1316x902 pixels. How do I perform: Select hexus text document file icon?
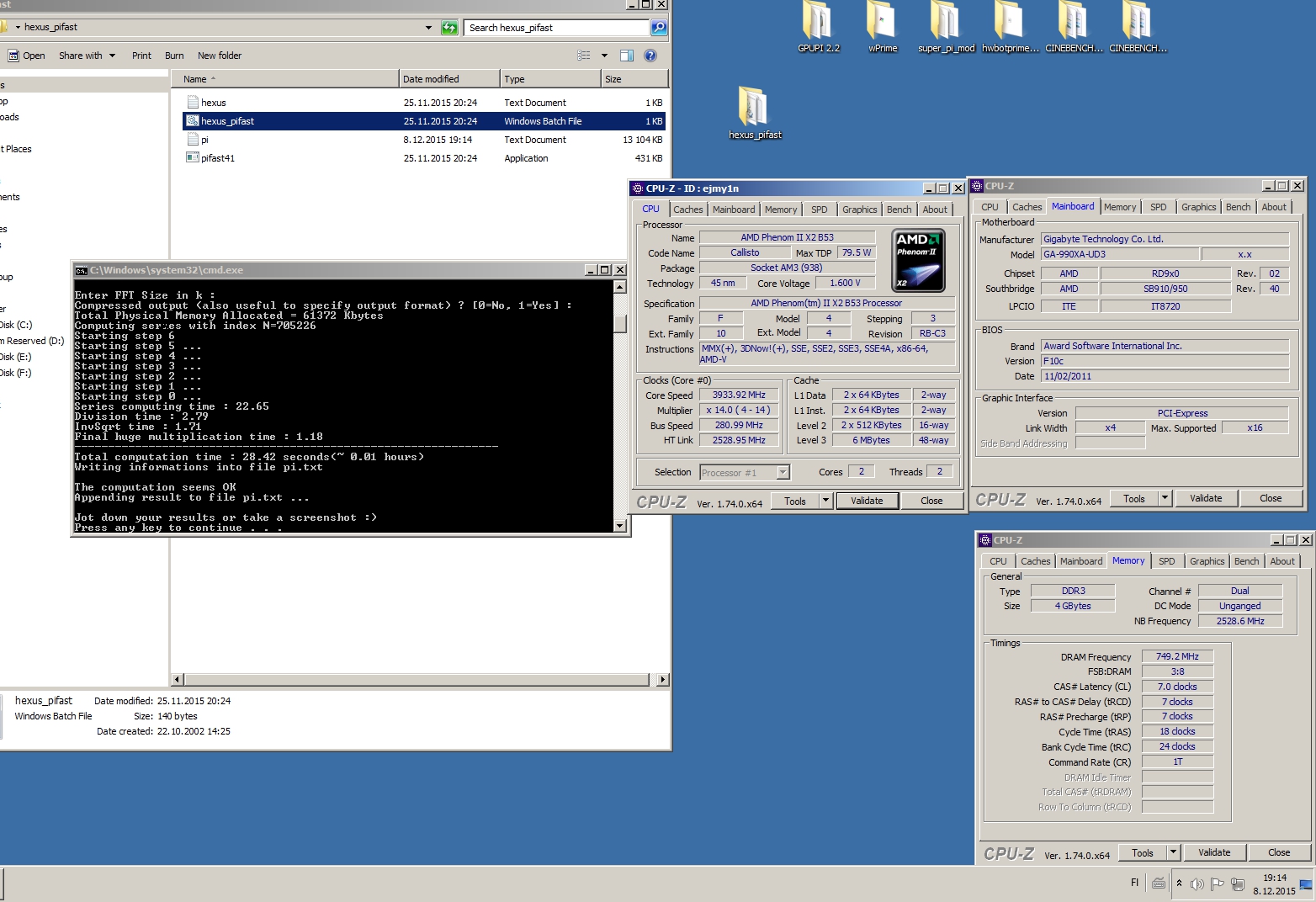click(193, 103)
